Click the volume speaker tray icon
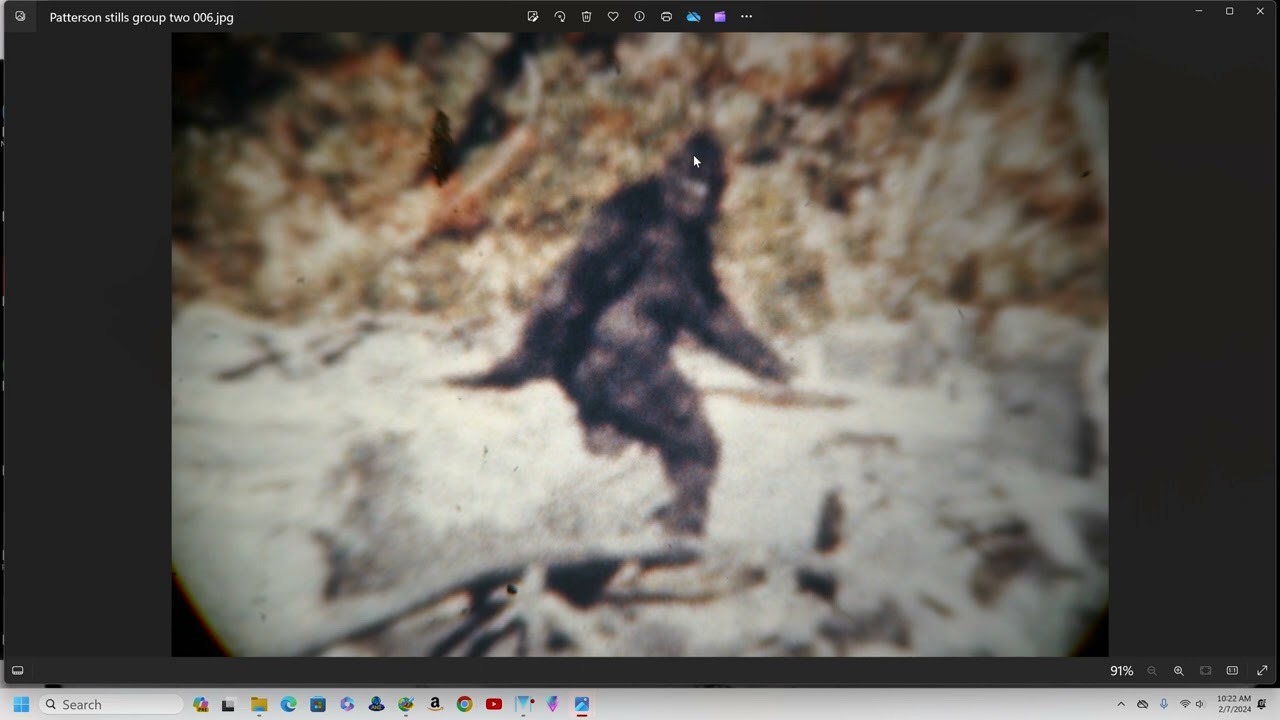The image size is (1280, 720). coord(1201,704)
